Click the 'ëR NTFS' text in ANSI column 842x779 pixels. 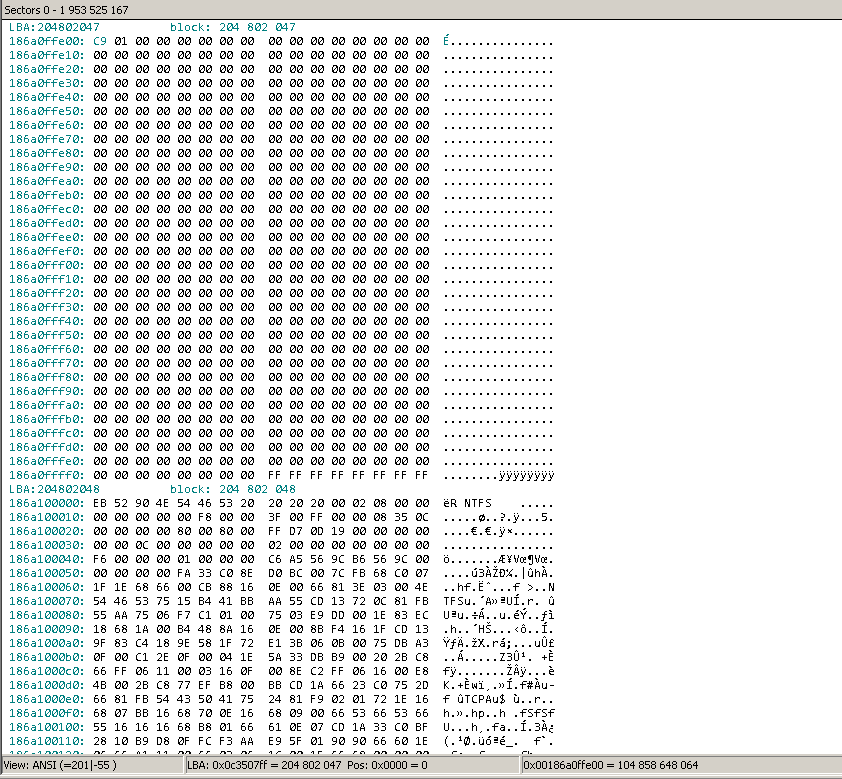[x=467, y=503]
